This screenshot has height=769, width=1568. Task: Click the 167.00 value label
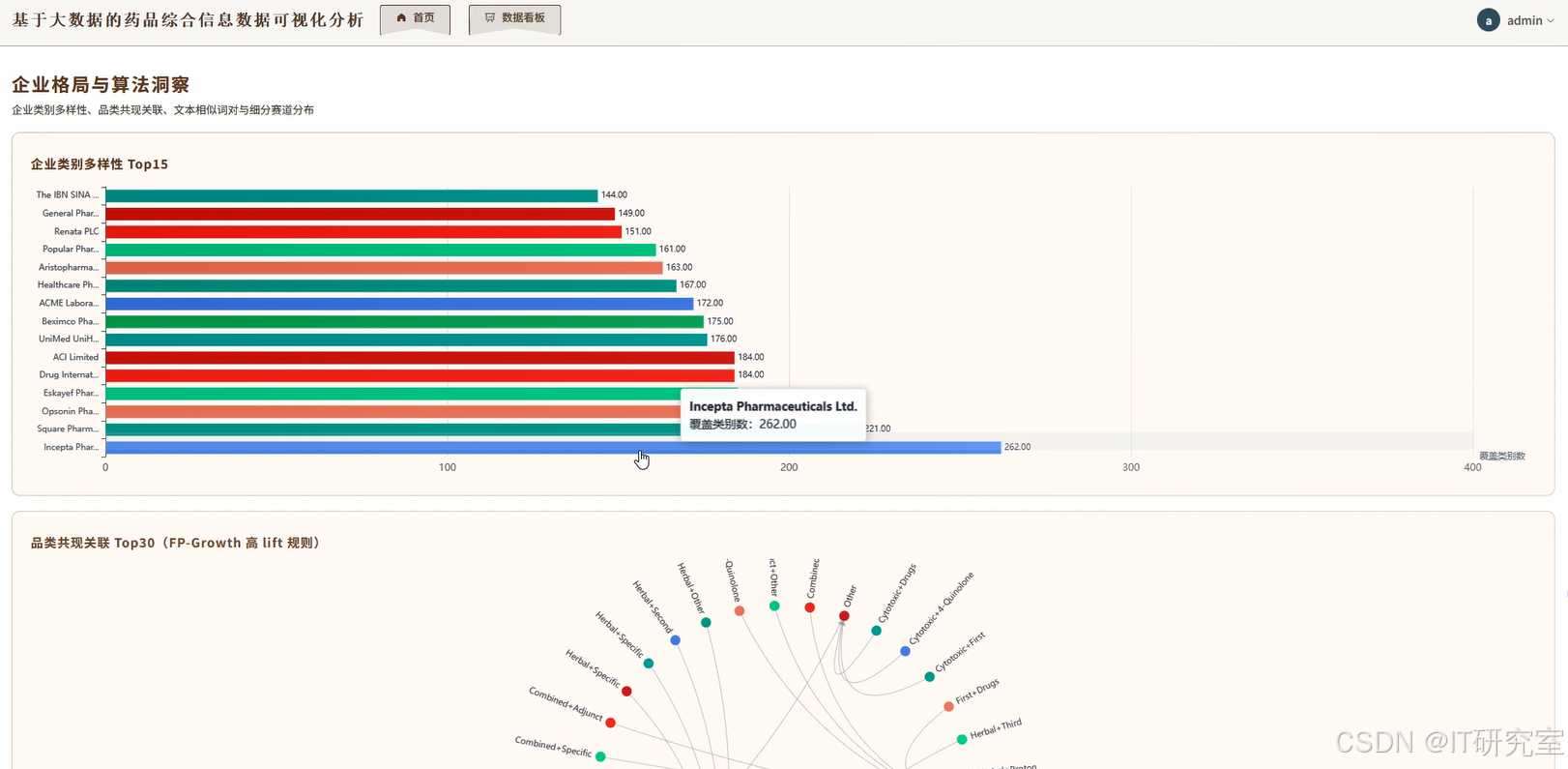[x=693, y=285]
